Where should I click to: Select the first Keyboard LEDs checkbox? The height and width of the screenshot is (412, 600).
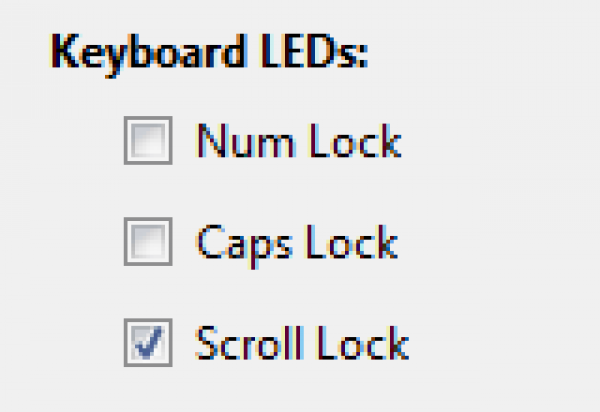pos(148,140)
